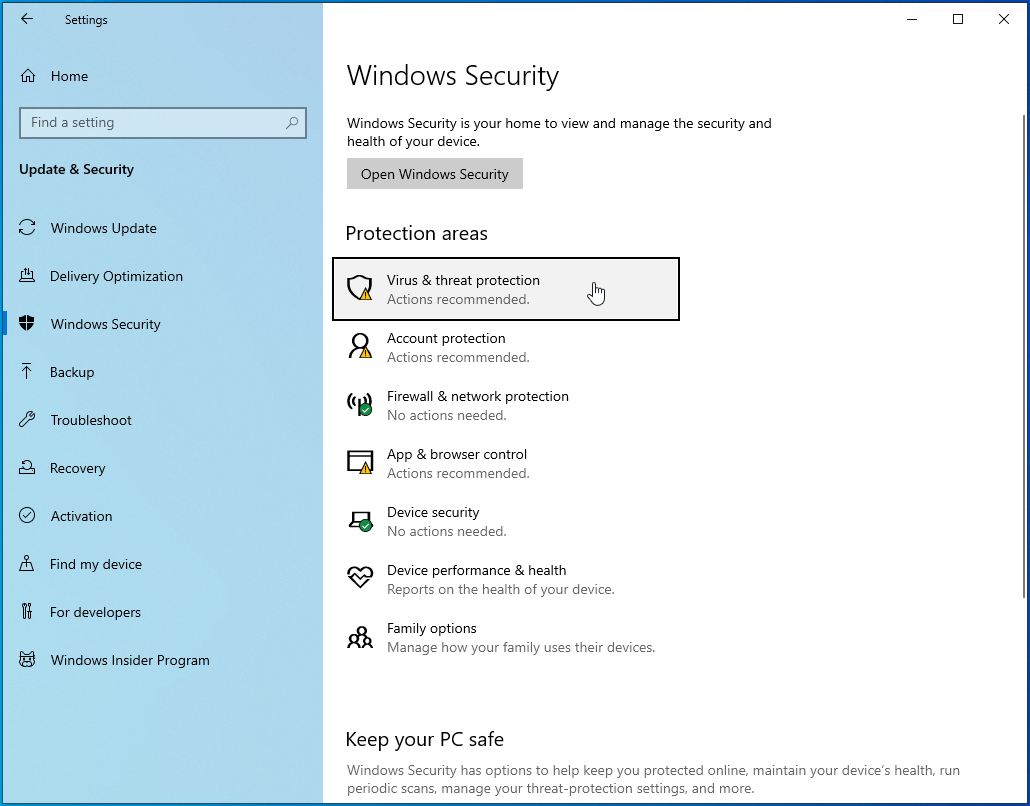The image size is (1030, 806).
Task: Open Firewall & network protection link
Action: click(x=477, y=397)
